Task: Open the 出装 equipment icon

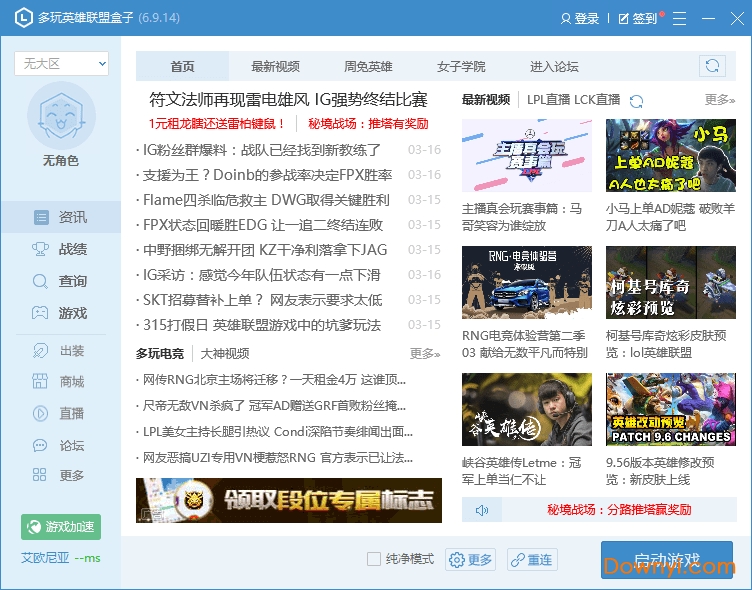Action: coord(40,351)
